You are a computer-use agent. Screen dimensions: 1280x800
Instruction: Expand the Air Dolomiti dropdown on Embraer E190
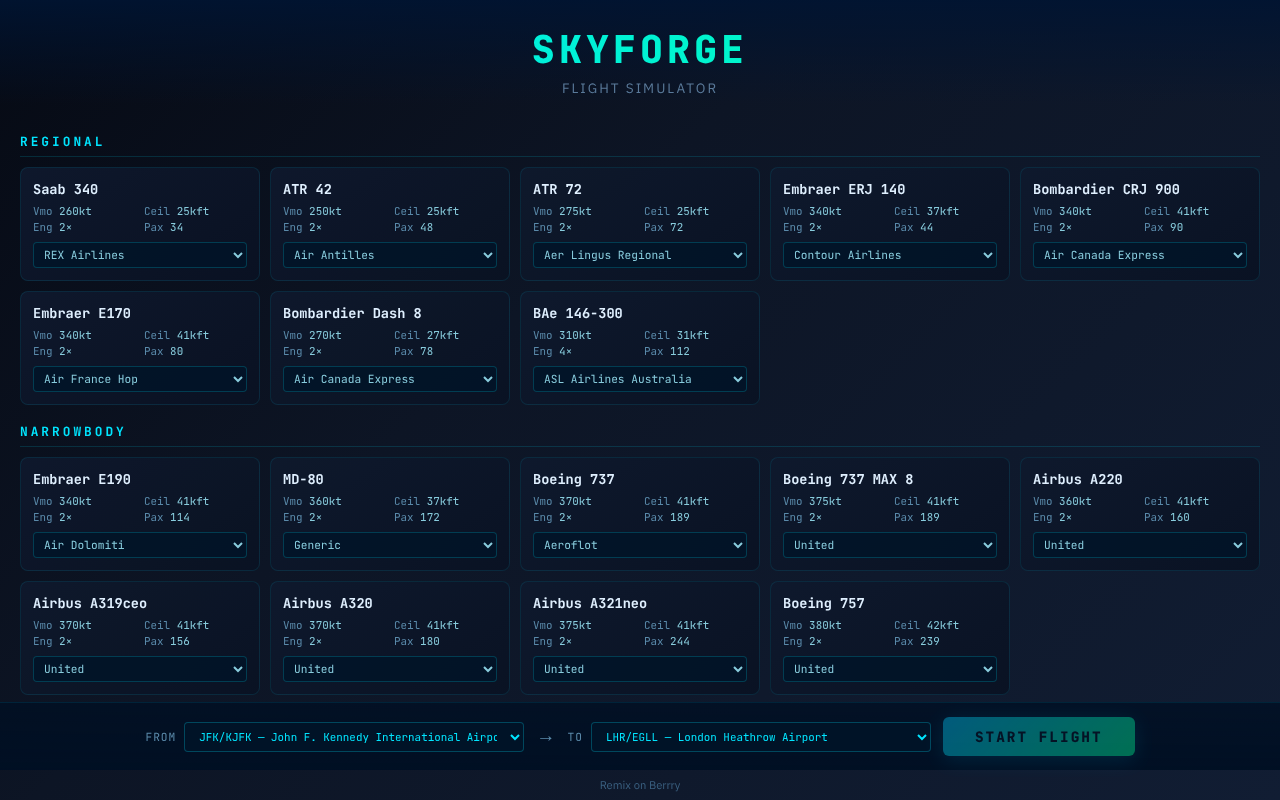click(x=139, y=545)
